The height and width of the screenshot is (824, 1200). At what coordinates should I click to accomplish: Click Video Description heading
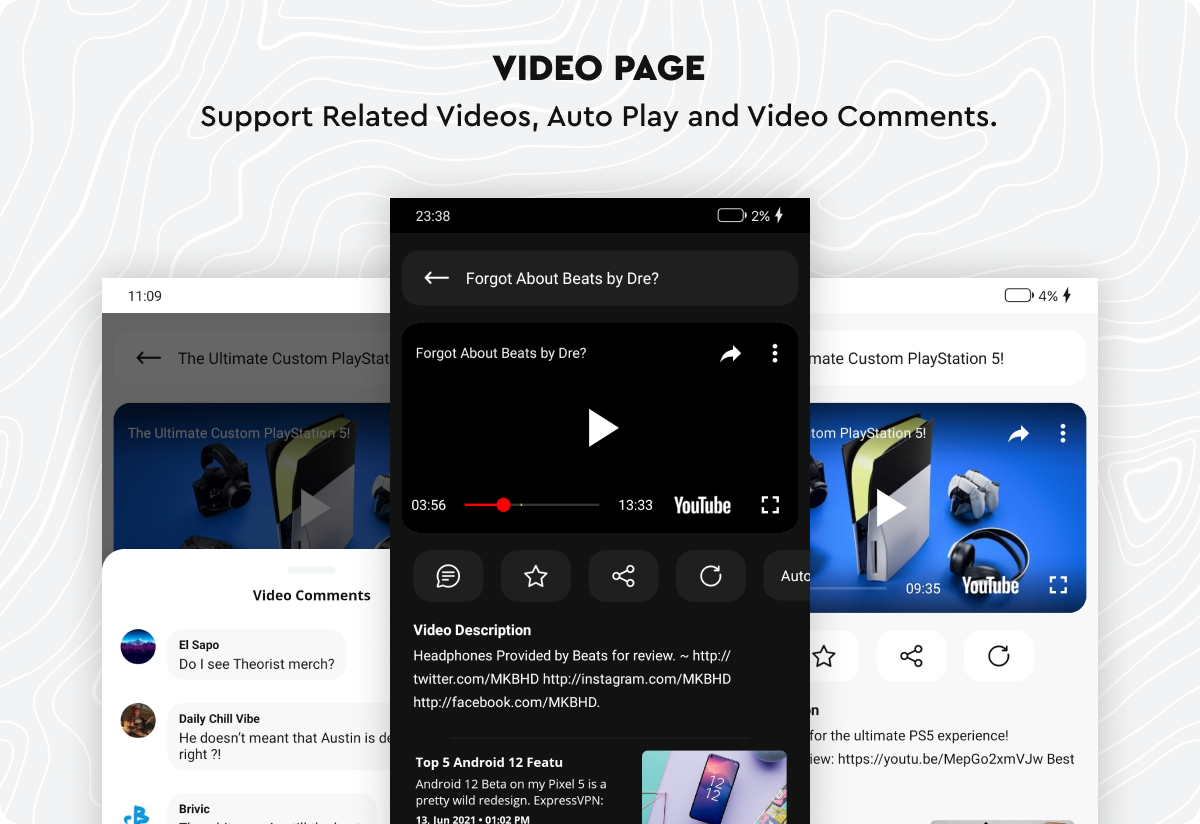pyautogui.click(x=472, y=630)
